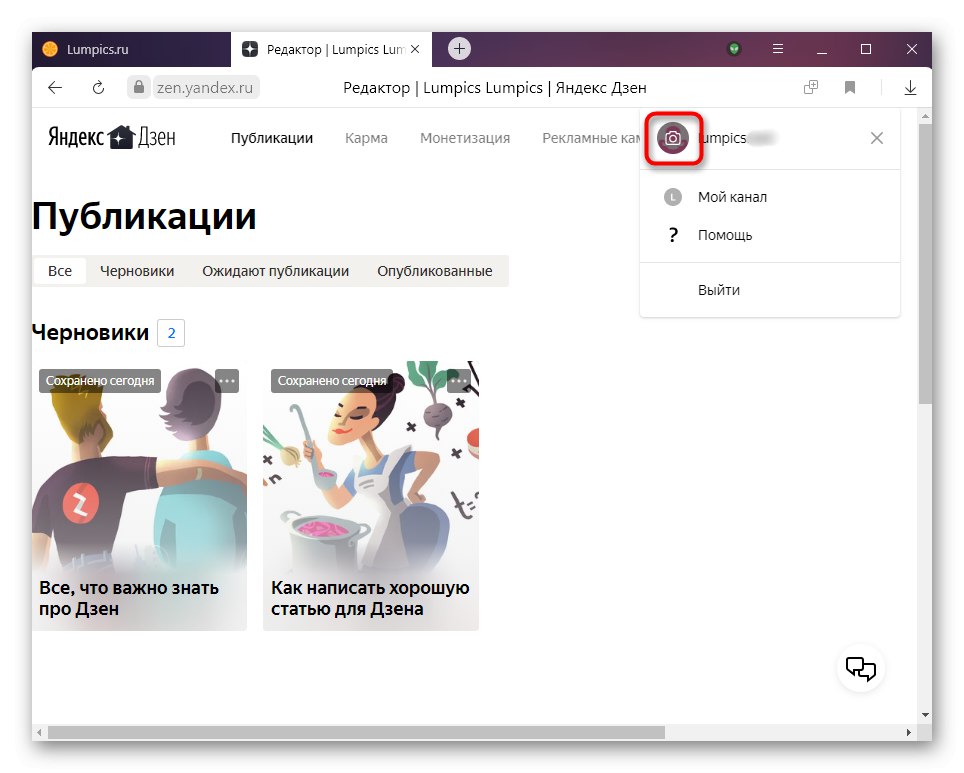
Task: Bookmark the page with the flag icon
Action: (849, 87)
